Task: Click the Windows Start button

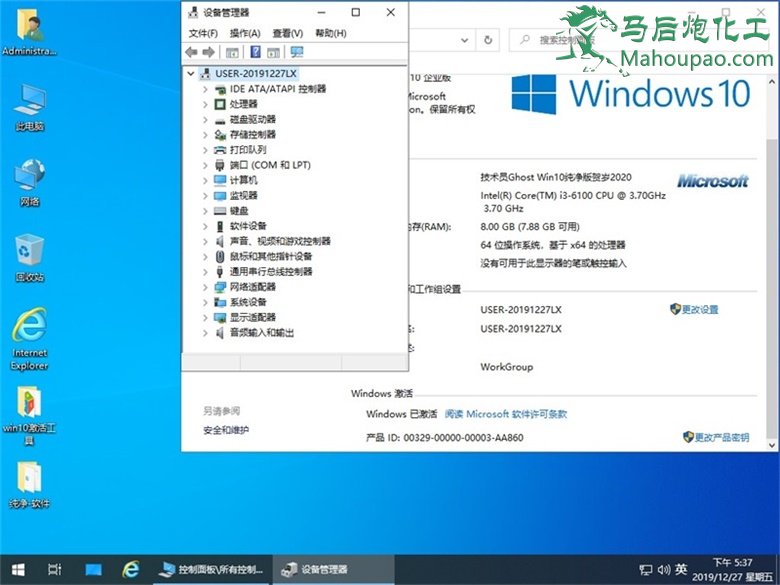Action: tap(17, 569)
